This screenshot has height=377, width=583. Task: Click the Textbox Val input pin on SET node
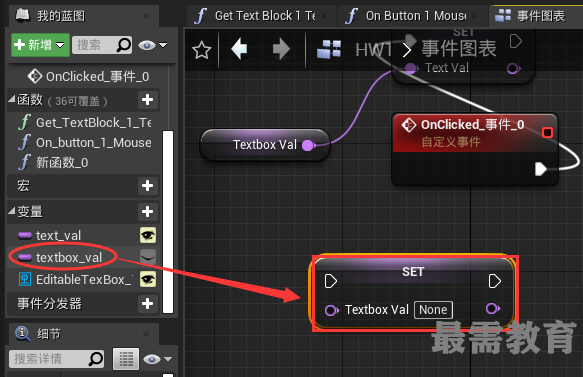[332, 310]
